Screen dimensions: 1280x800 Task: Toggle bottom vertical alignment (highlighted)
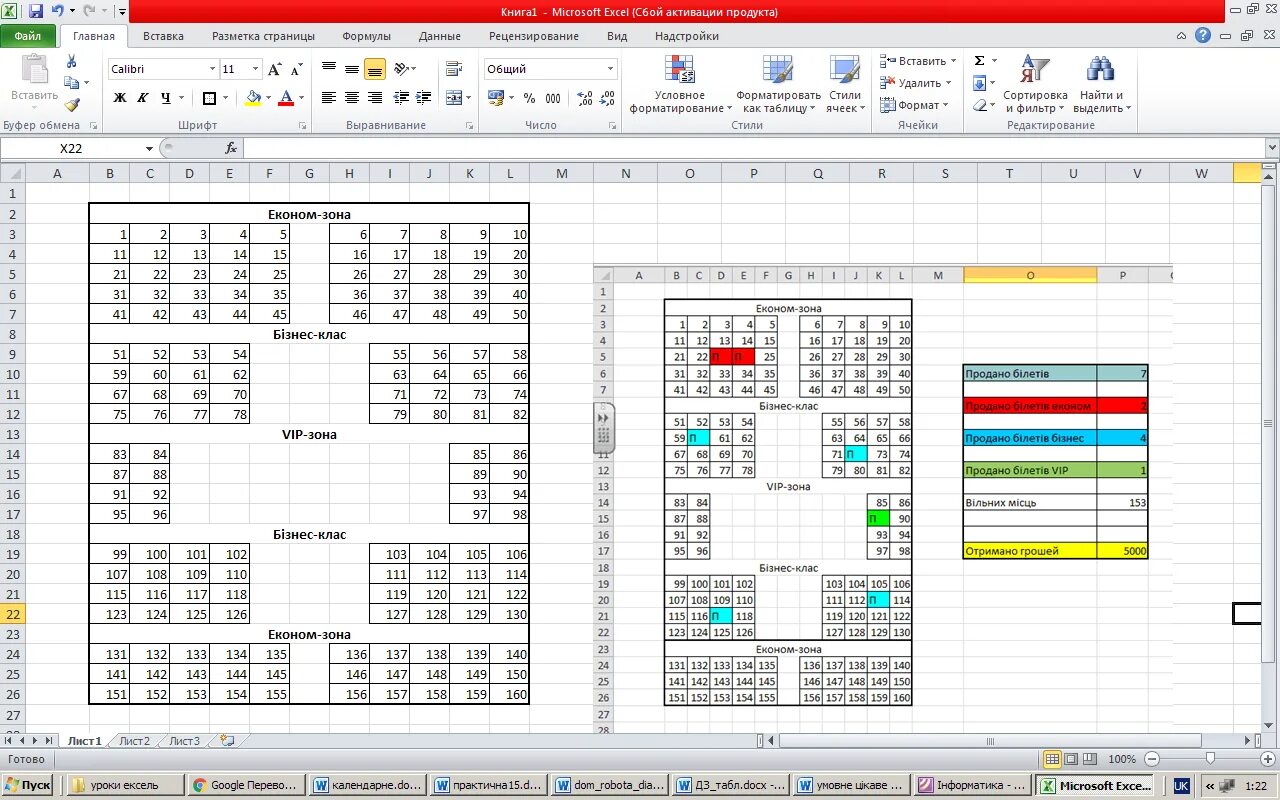pyautogui.click(x=375, y=69)
